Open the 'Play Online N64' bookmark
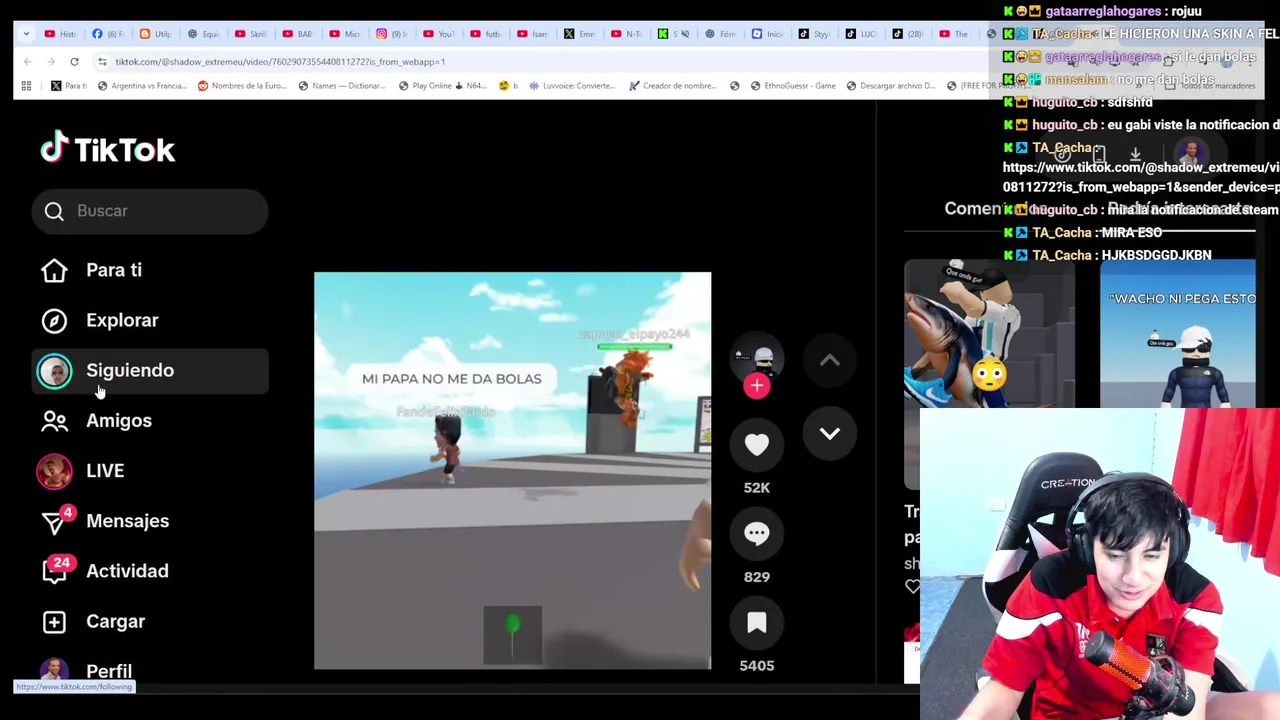This screenshot has height=720, width=1280. [x=441, y=86]
